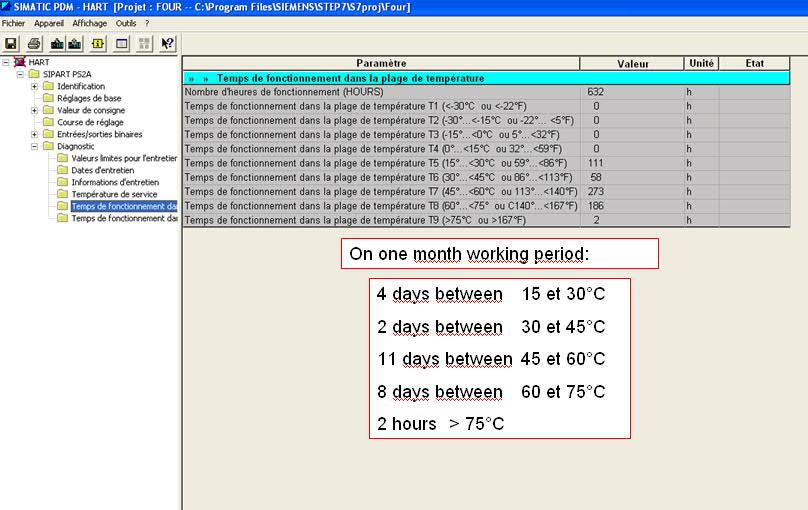Image resolution: width=808 pixels, height=510 pixels.
Task: Click the temperature range T4 parameter row
Action: pos(486,149)
